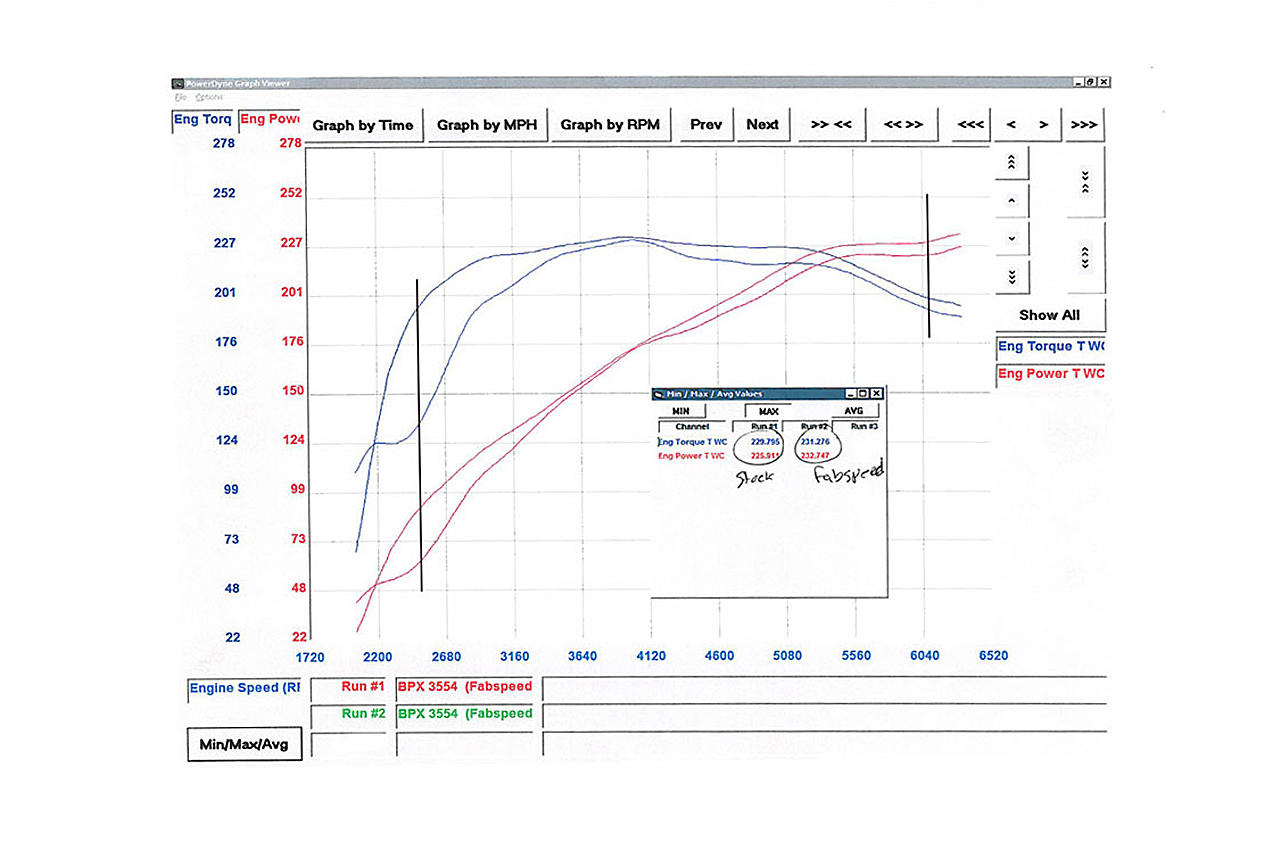Click the triple-left arrow scroll button
Viewport: 1280px width, 857px height.
[970, 125]
